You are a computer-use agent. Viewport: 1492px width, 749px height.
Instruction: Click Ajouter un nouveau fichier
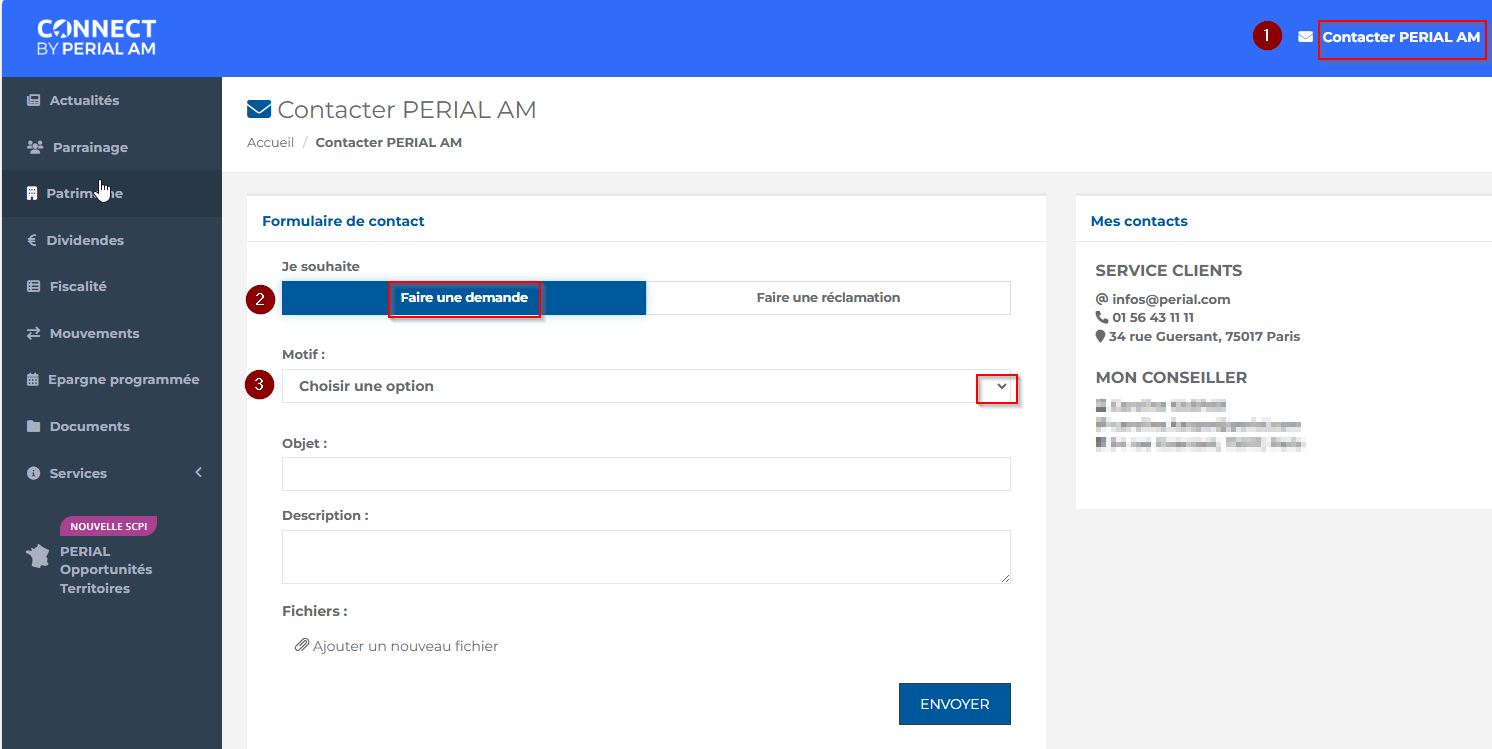tap(405, 646)
